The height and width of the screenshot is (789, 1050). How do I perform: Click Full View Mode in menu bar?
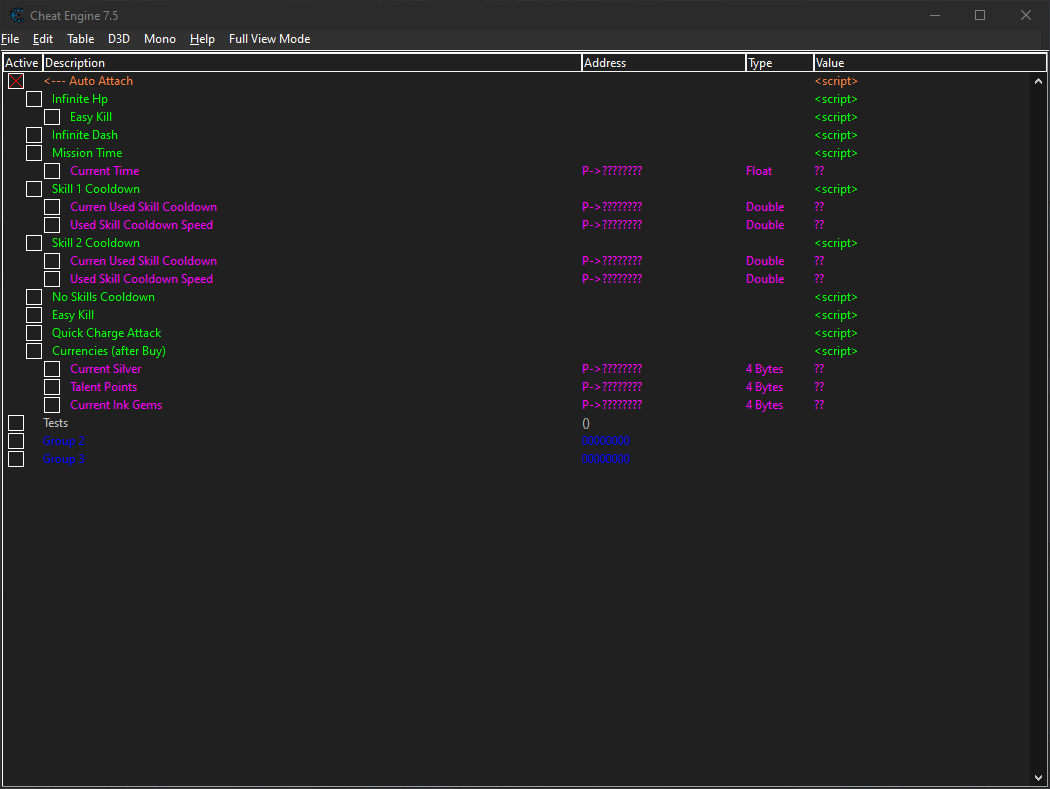point(269,39)
